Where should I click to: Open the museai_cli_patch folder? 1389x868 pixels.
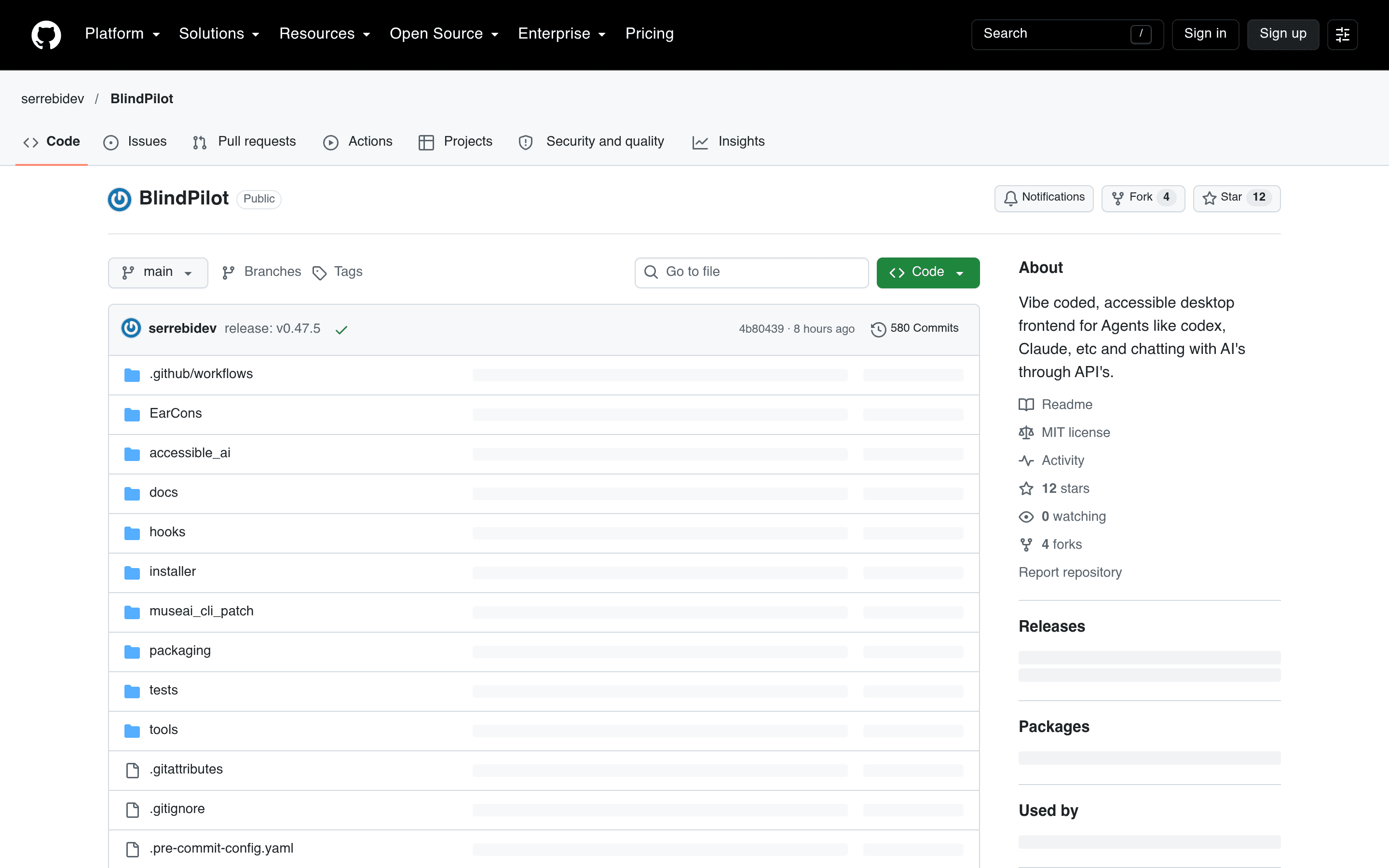202,611
